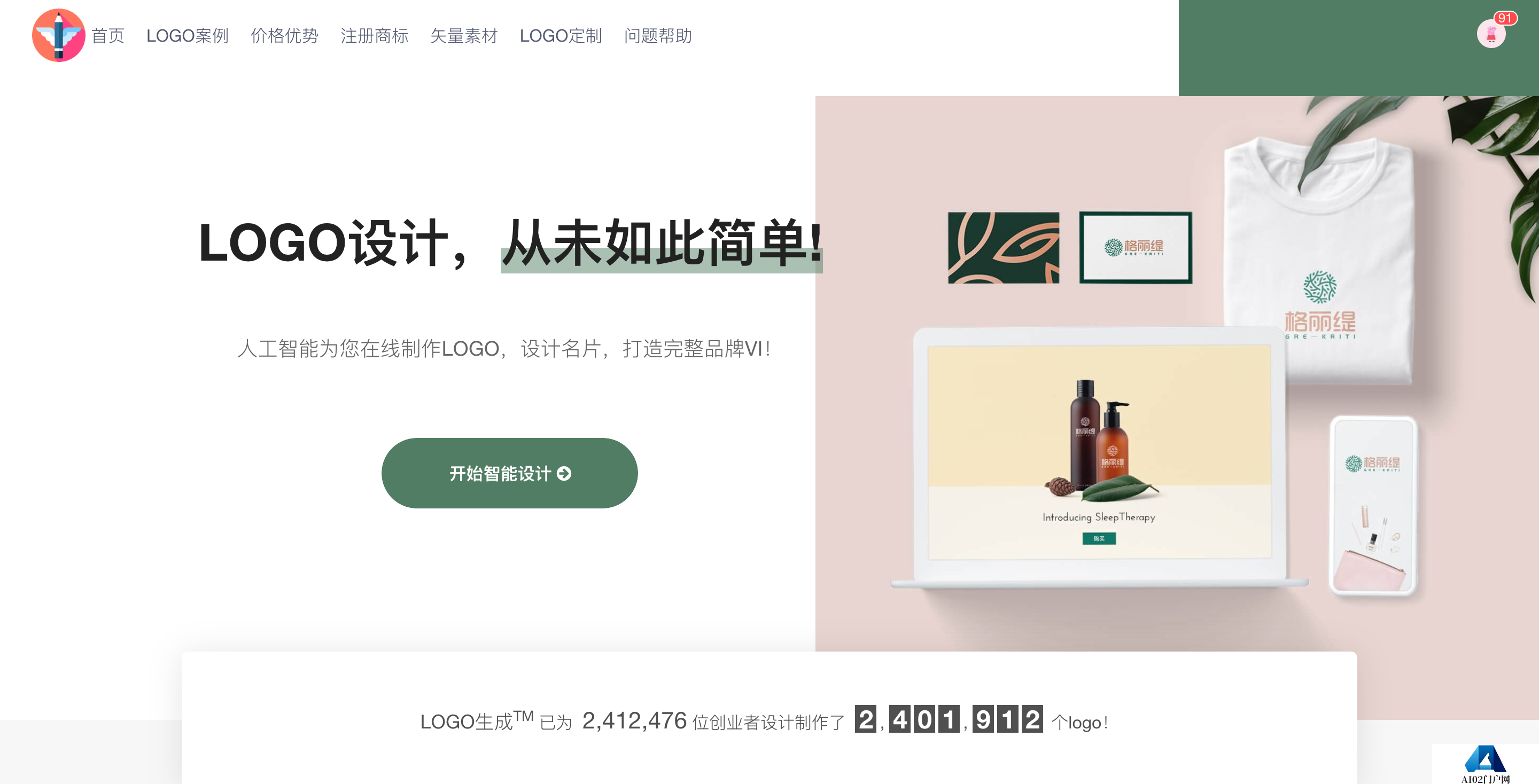This screenshot has width=1539, height=784.
Task: Click the phone mockup brand logo
Action: coord(1372,464)
